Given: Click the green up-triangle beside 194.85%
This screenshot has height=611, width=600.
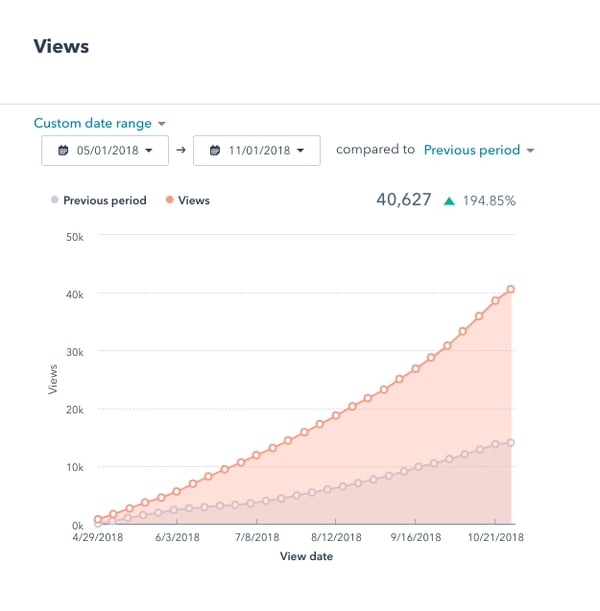Looking at the screenshot, I should (450, 201).
